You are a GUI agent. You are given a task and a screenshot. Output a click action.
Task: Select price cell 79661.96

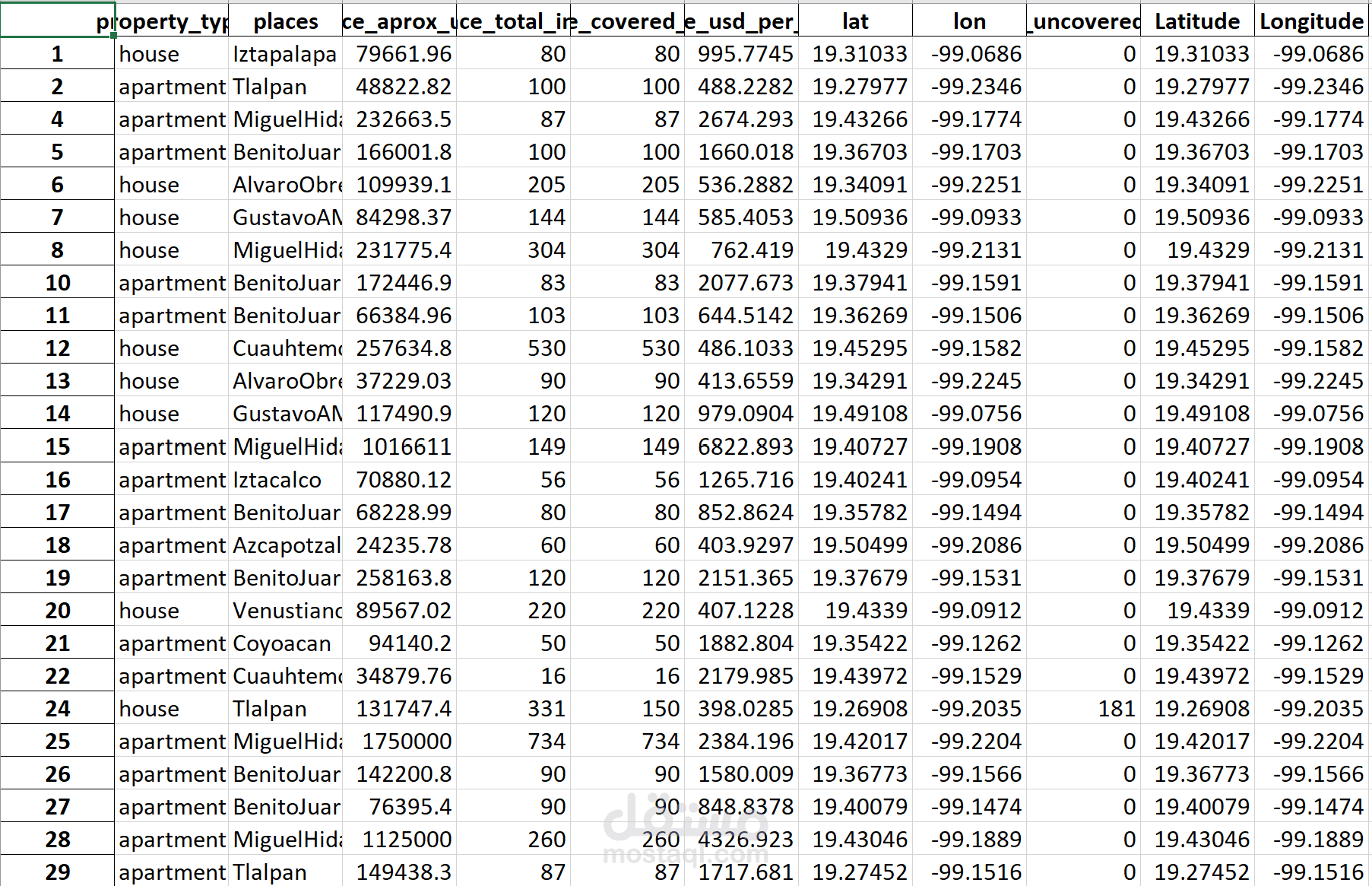399,54
